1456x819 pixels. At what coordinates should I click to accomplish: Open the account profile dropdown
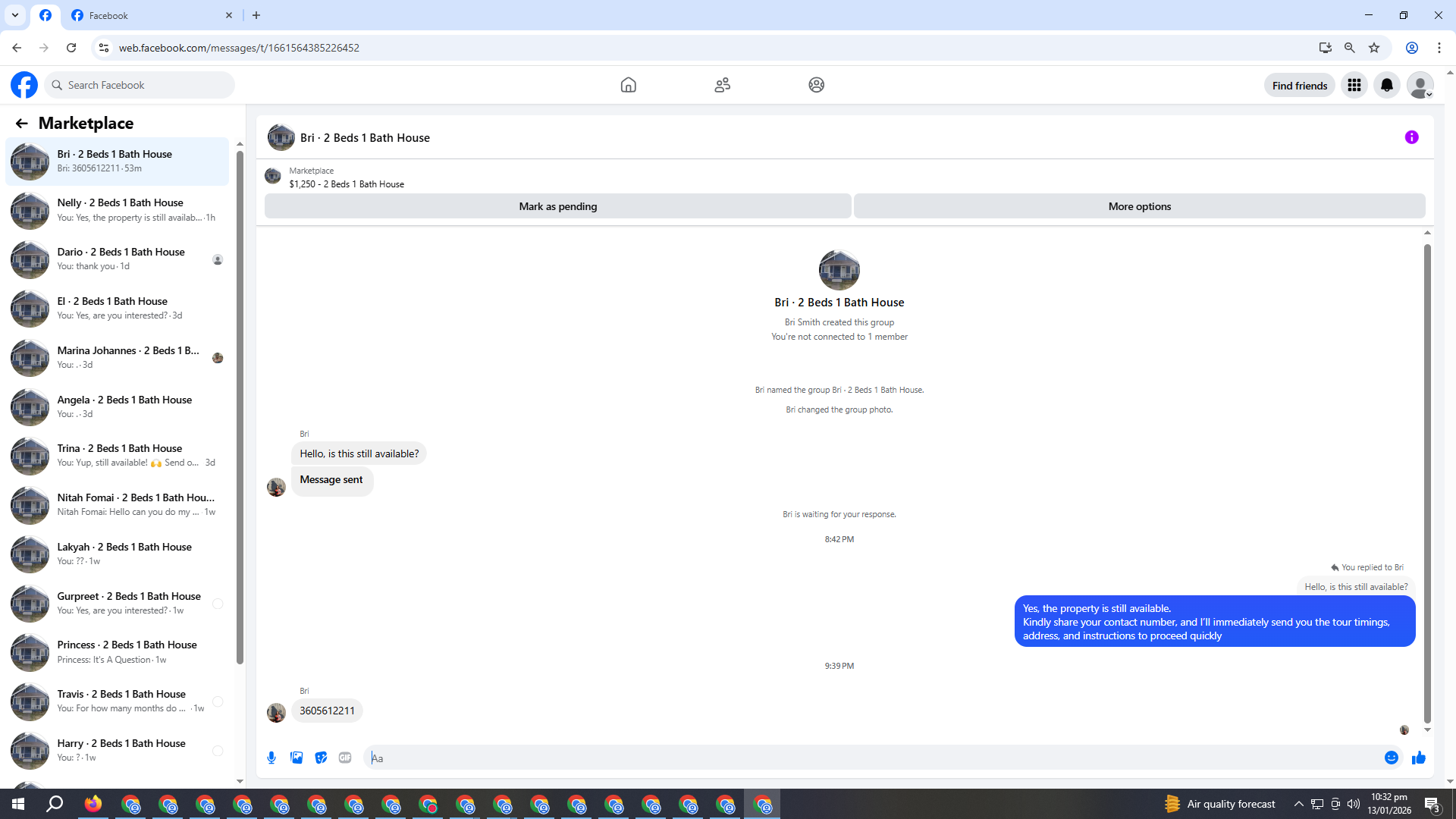click(x=1420, y=85)
